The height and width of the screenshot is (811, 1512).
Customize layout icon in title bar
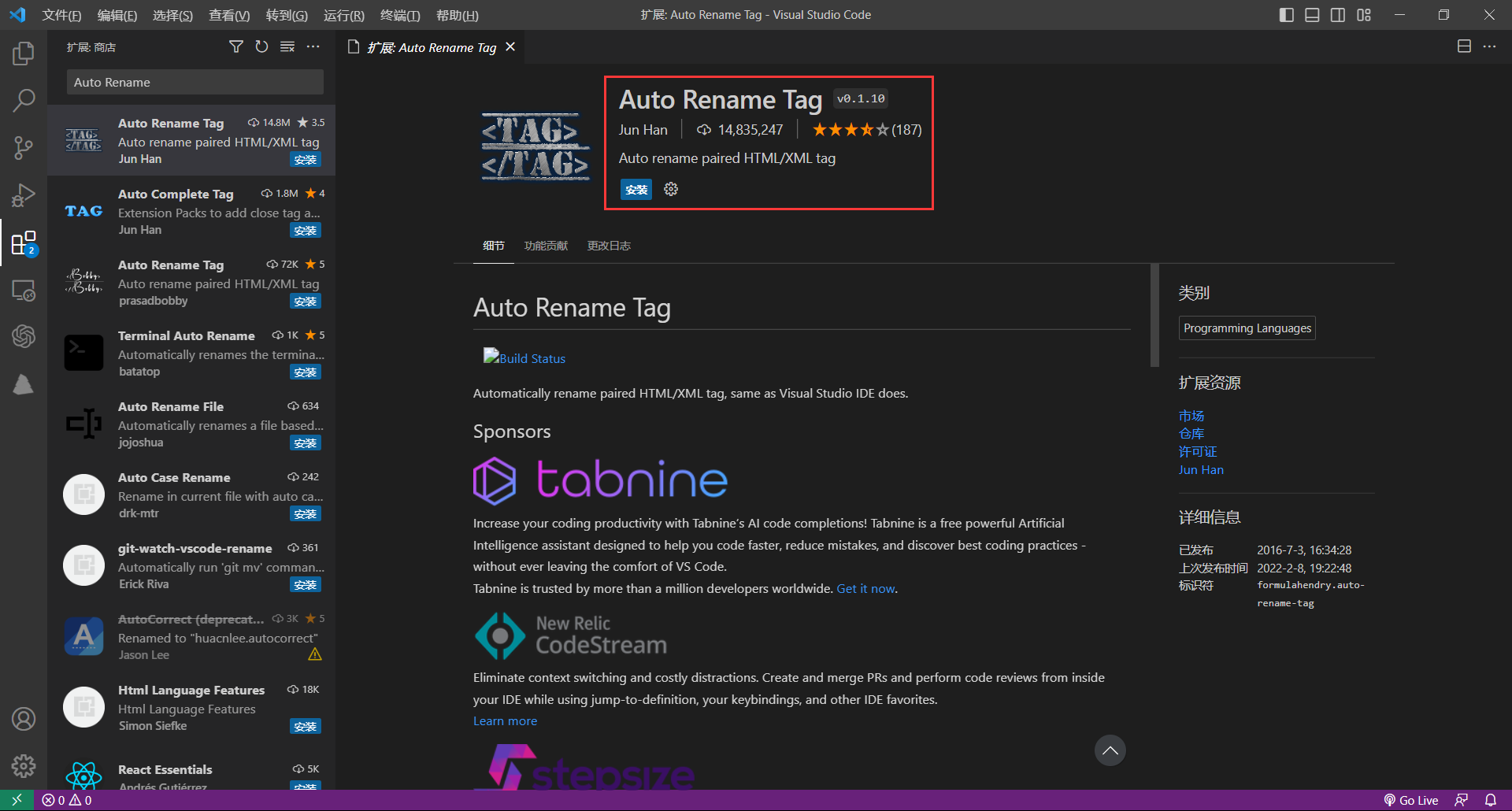(x=1364, y=15)
